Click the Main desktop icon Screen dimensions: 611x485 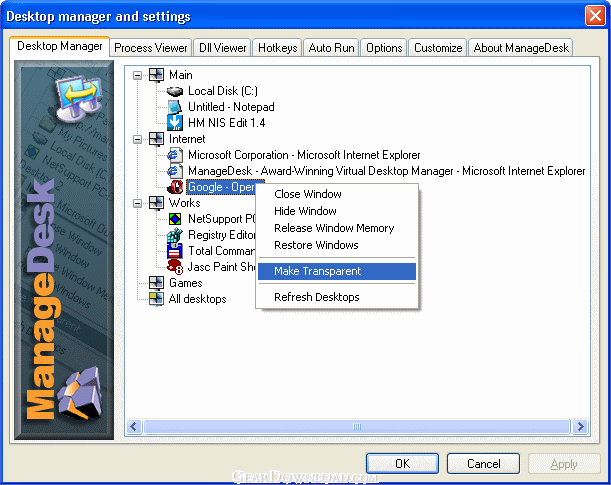[156, 75]
